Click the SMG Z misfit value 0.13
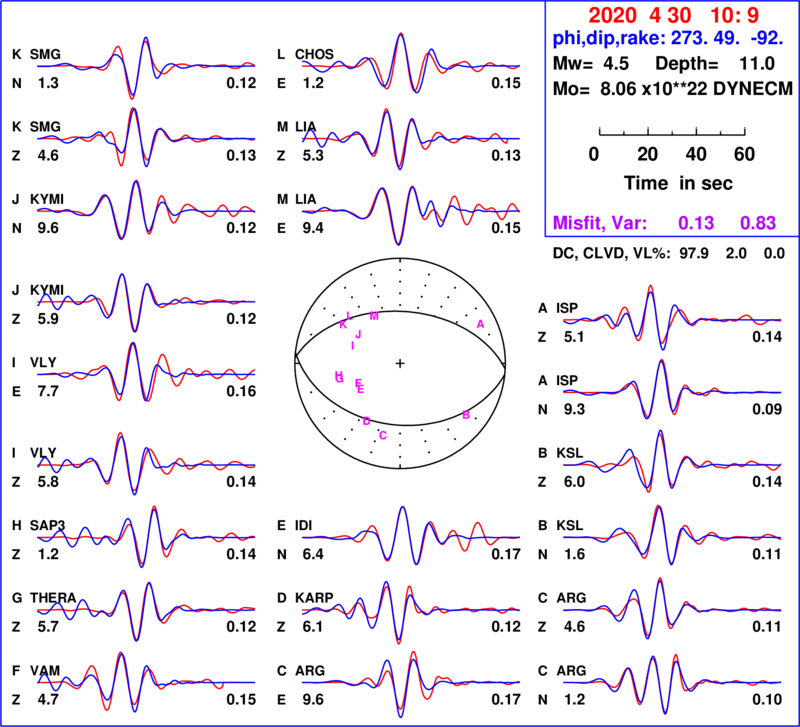800x727 pixels. coord(241,155)
